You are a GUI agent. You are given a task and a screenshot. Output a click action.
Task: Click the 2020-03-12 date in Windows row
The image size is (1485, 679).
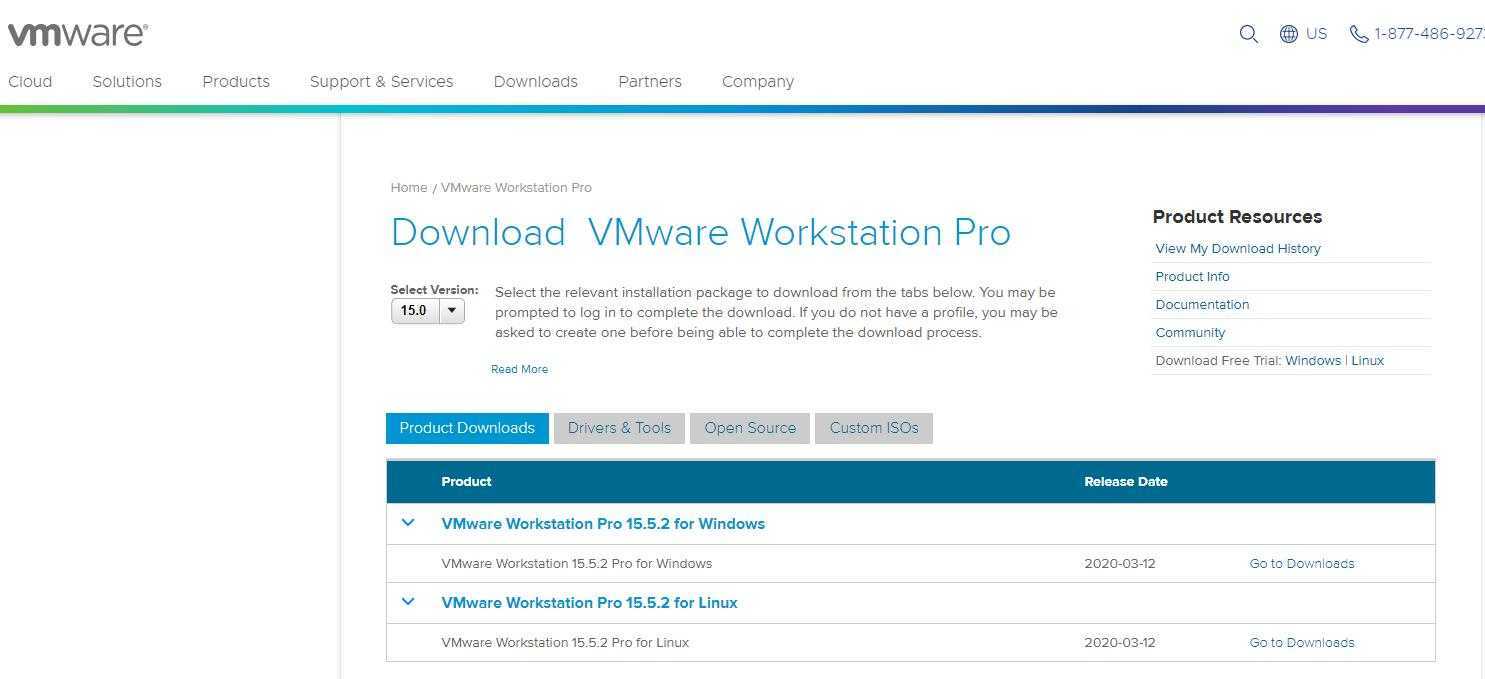pyautogui.click(x=1120, y=563)
